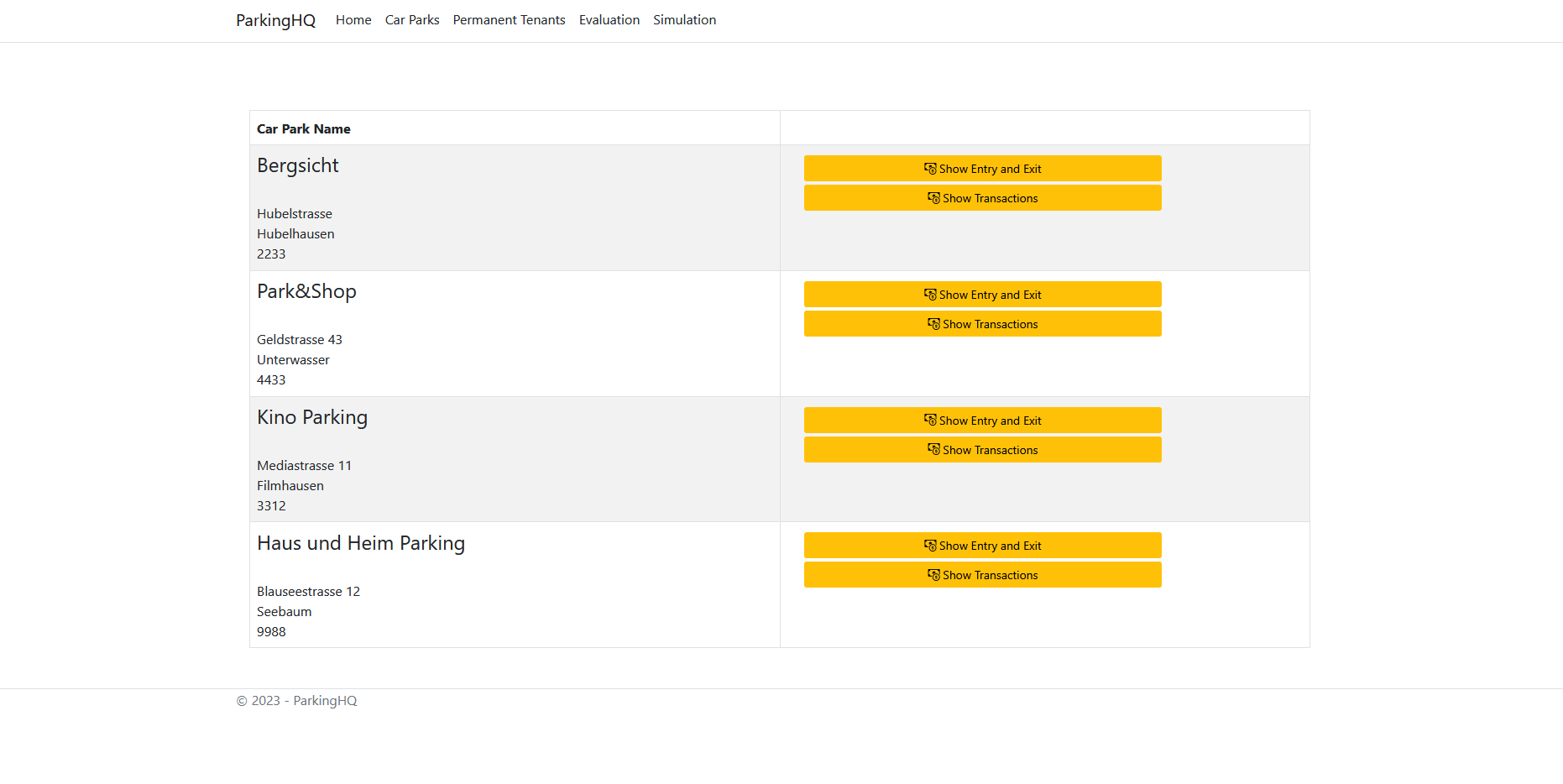Show Transactions for Park&Shop
This screenshot has width=1563, height=784.
click(983, 324)
